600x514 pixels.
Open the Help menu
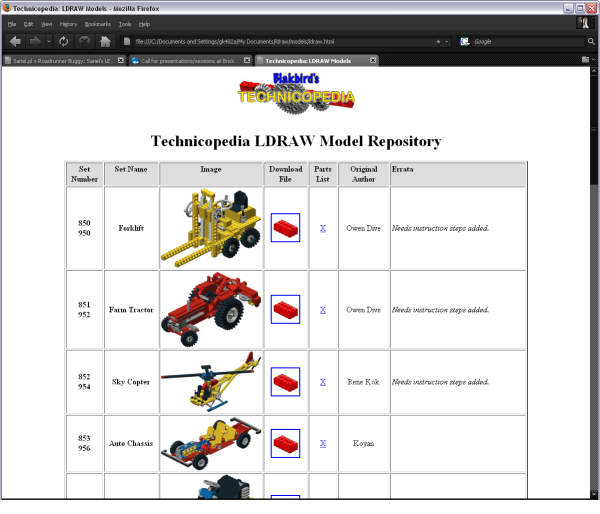pos(144,24)
